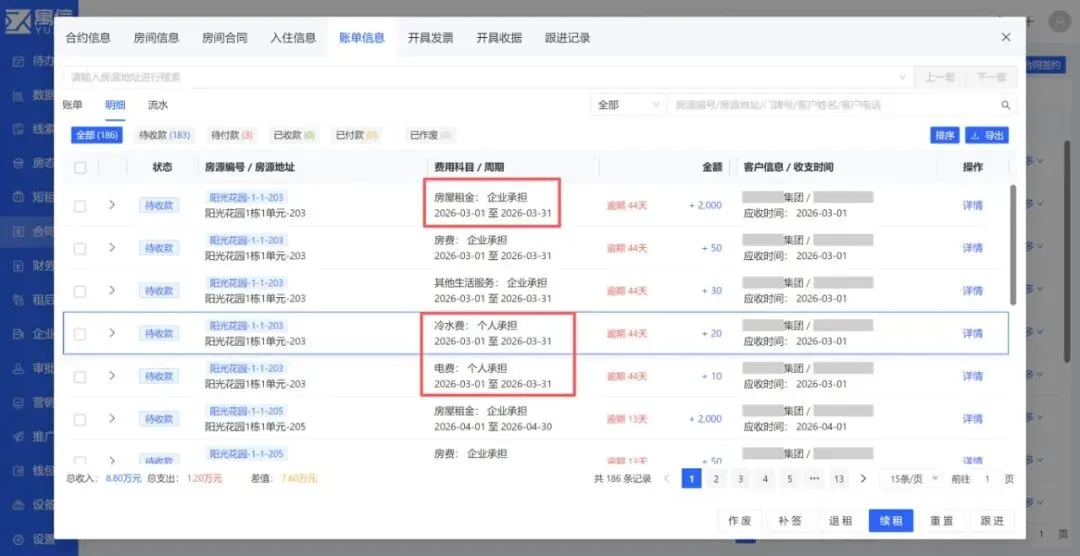Go to next page with right arrow
This screenshot has width=1080, height=556.
(x=863, y=478)
